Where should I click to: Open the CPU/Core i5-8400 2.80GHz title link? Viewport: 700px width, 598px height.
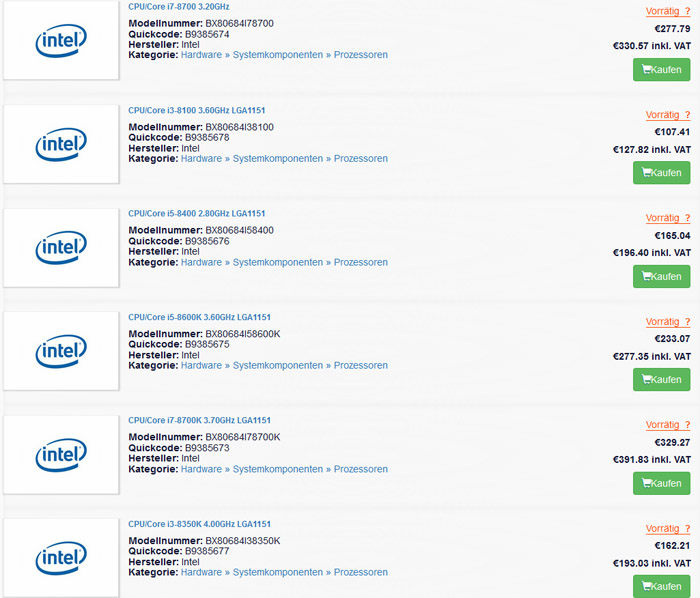click(x=197, y=213)
